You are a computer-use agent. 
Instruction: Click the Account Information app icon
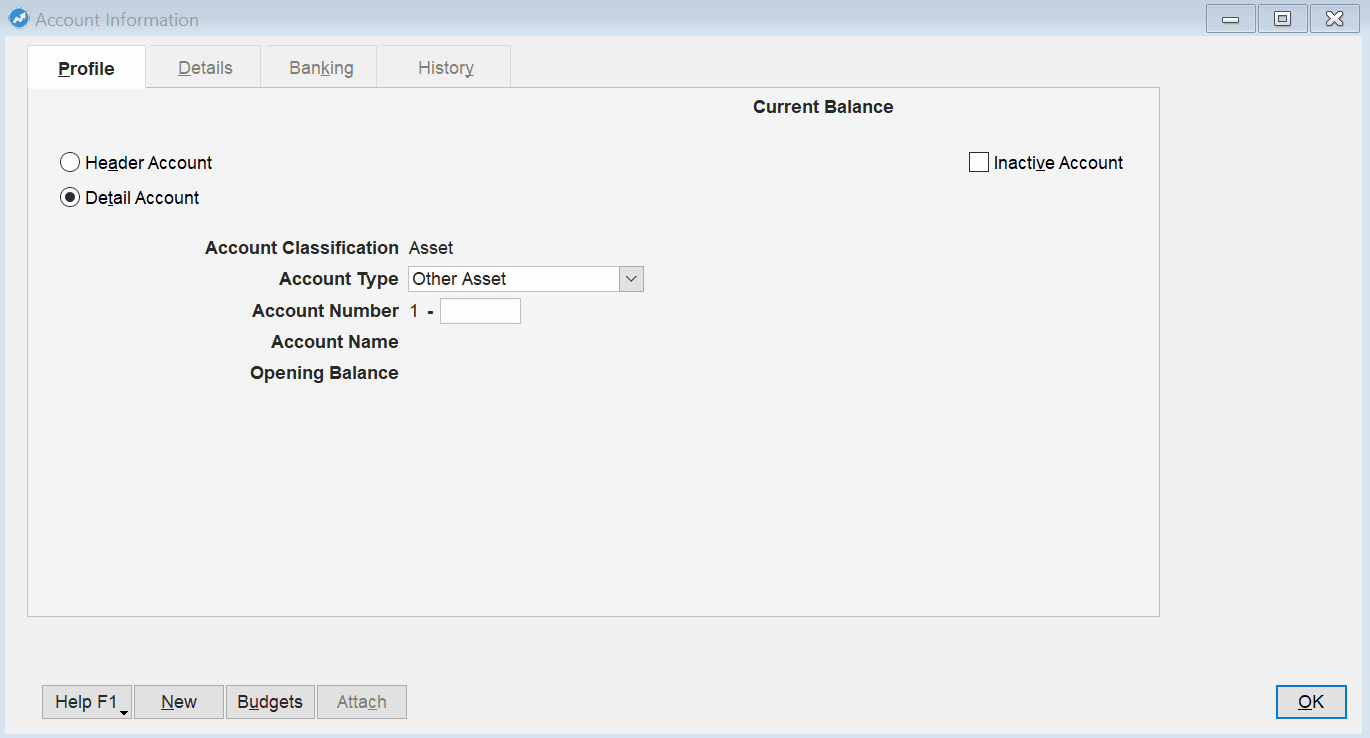[18, 18]
